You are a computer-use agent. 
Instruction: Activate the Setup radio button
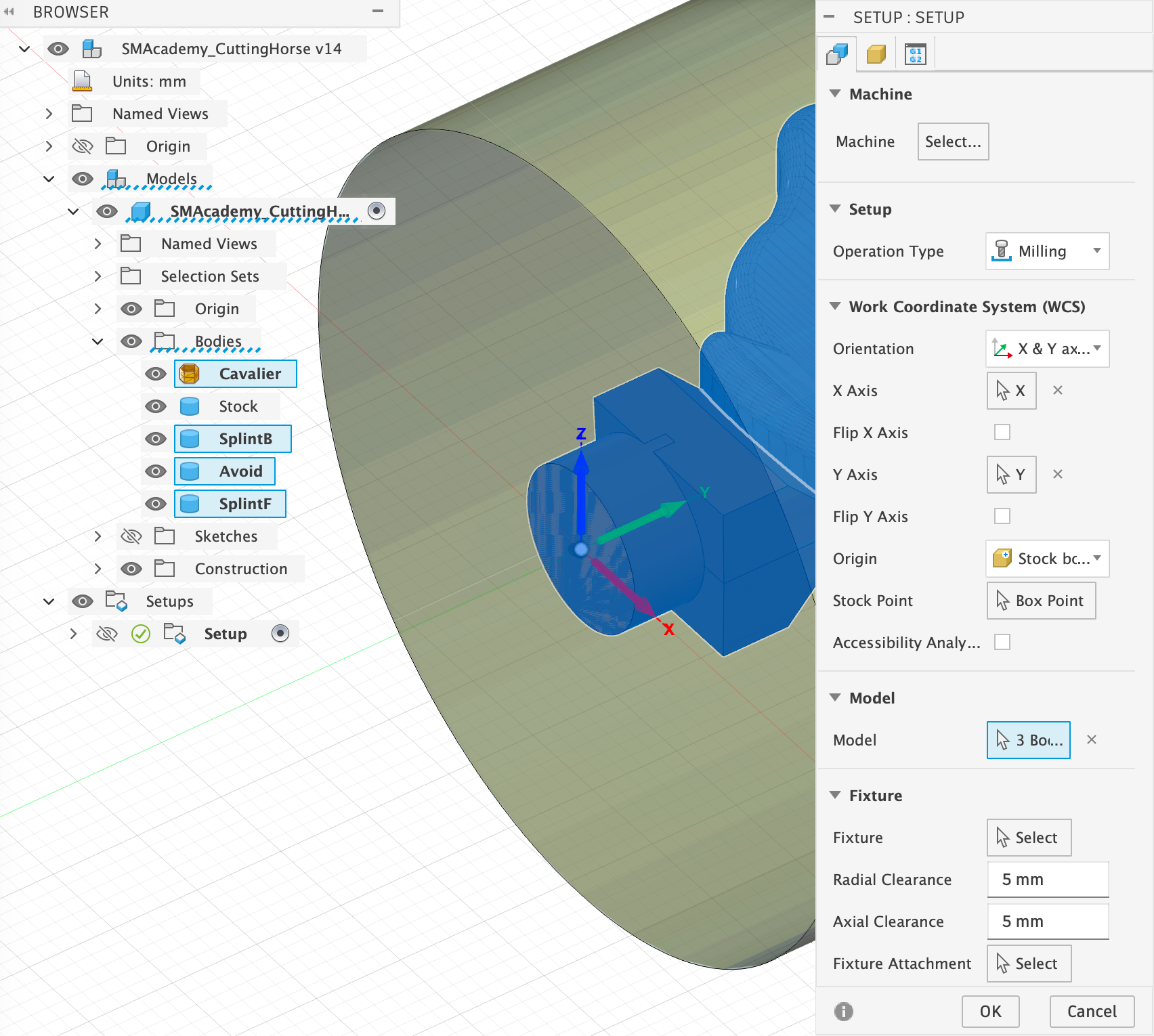tap(280, 633)
